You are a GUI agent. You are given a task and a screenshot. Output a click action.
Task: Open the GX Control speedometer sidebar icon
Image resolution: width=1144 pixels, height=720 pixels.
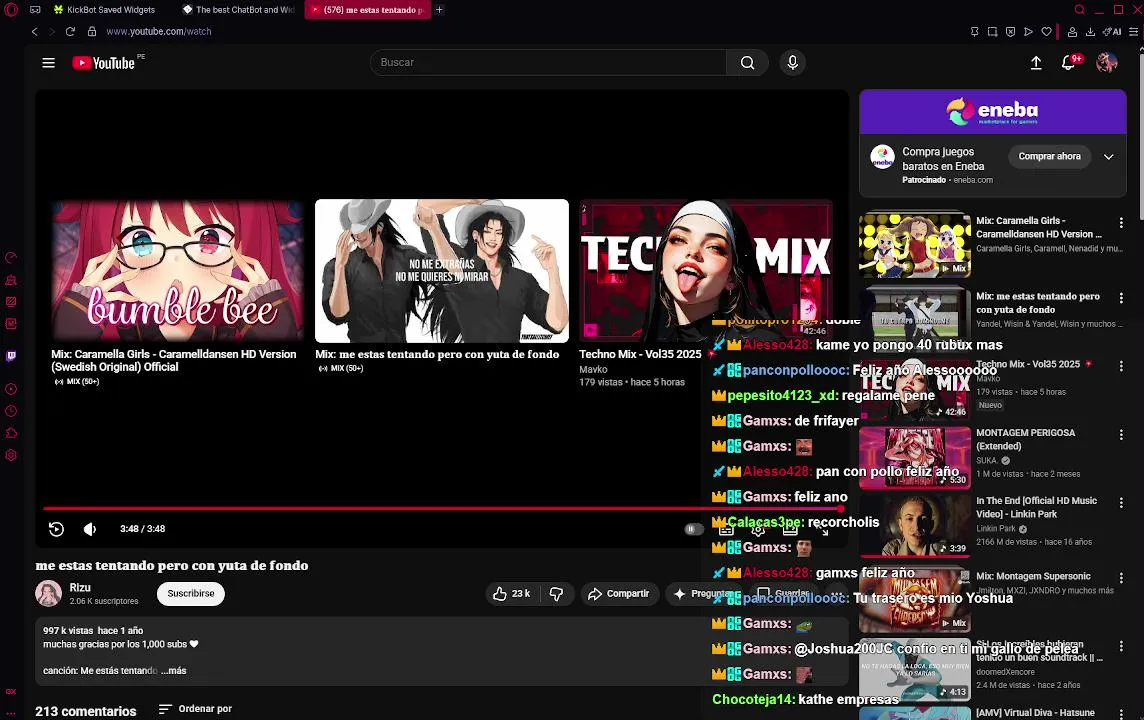(x=11, y=258)
